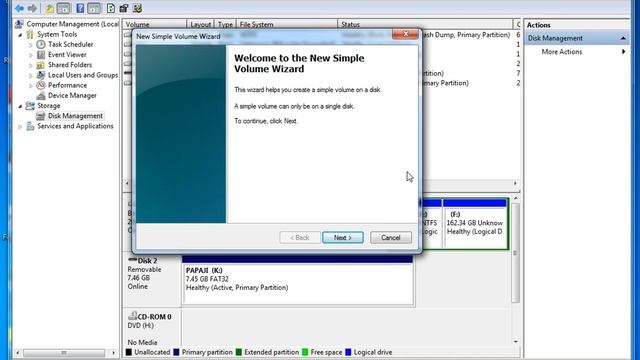This screenshot has width=640, height=360.
Task: Click the console tree horizontal scrollbar thumb
Action: click(x=64, y=352)
